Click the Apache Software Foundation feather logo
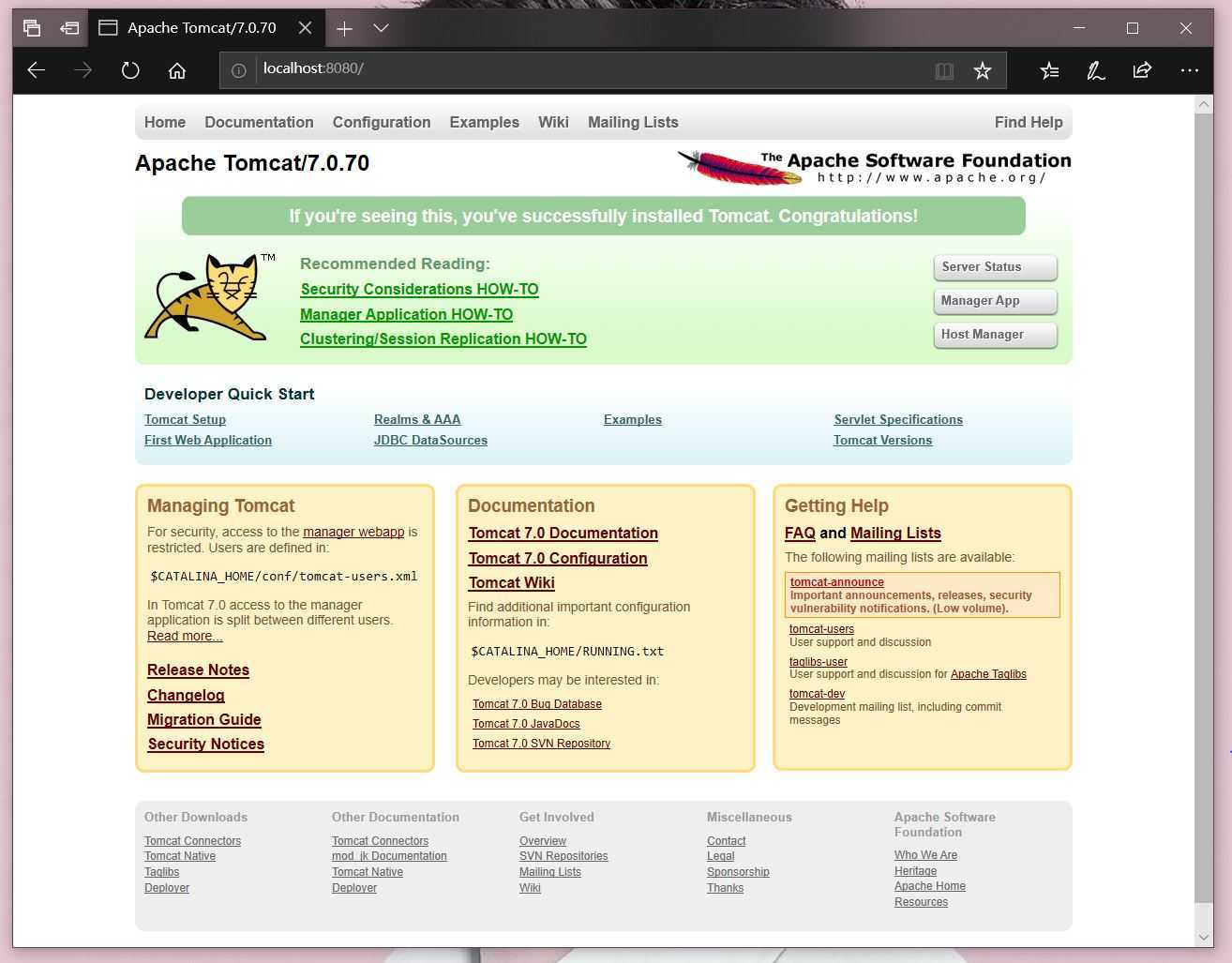Viewport: 1232px width, 963px height. [x=874, y=167]
